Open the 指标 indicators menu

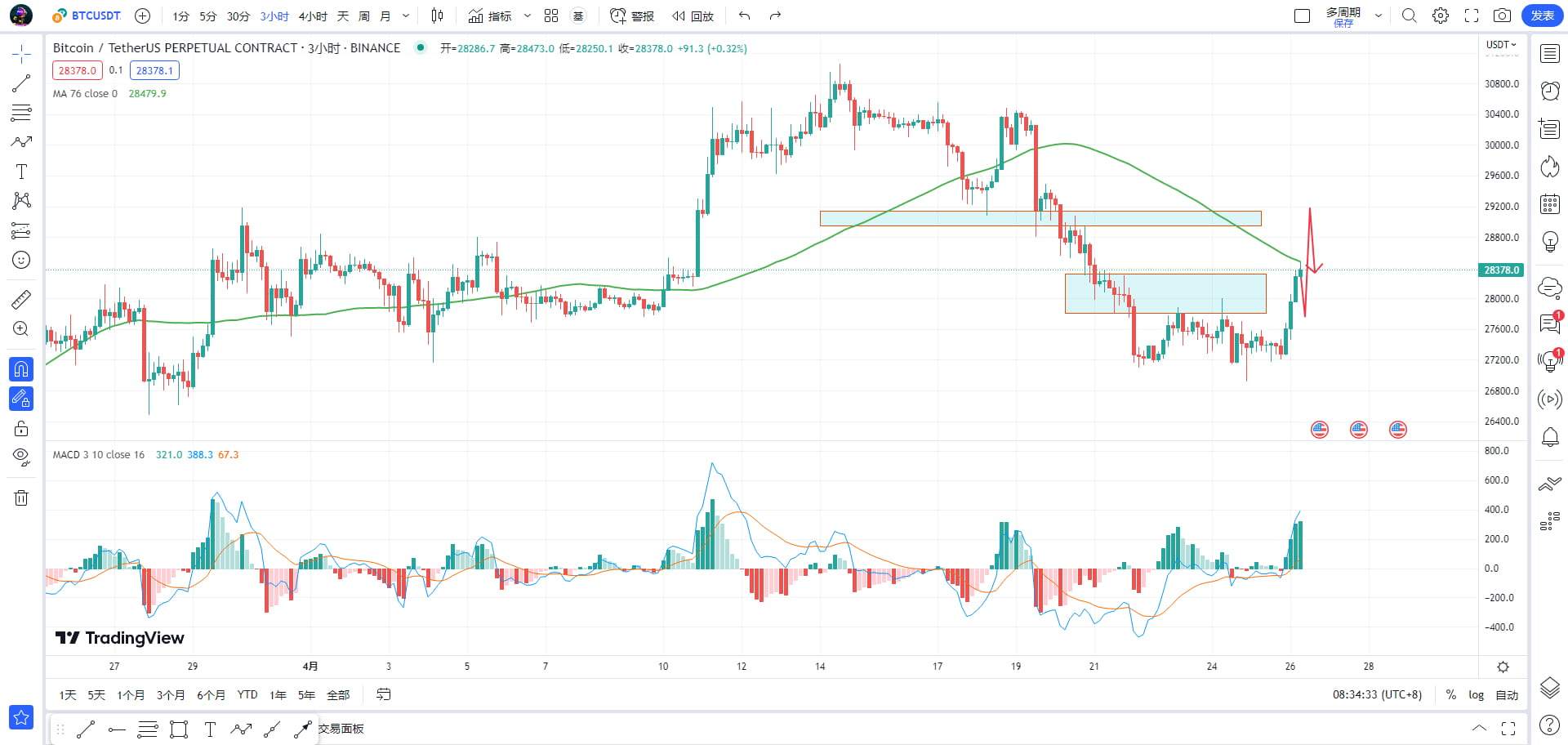(x=490, y=16)
